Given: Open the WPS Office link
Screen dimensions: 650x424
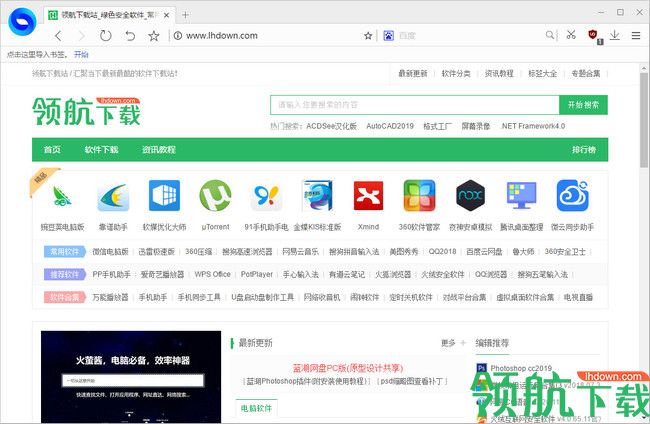Looking at the screenshot, I should tap(212, 274).
